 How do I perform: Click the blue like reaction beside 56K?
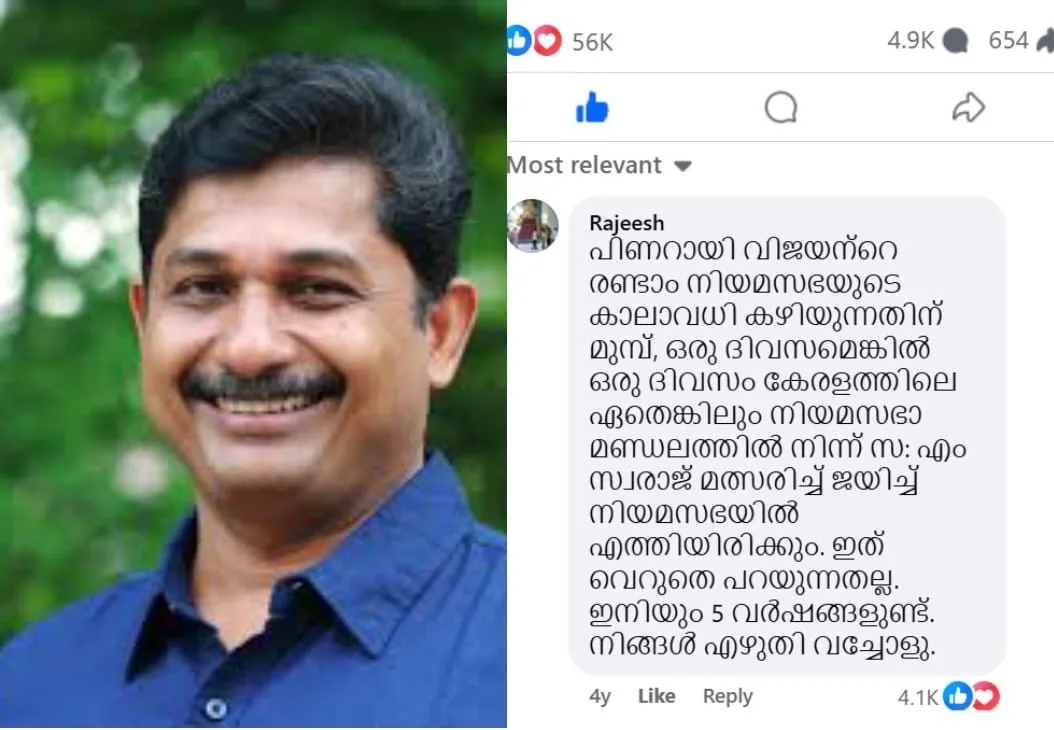click(518, 40)
